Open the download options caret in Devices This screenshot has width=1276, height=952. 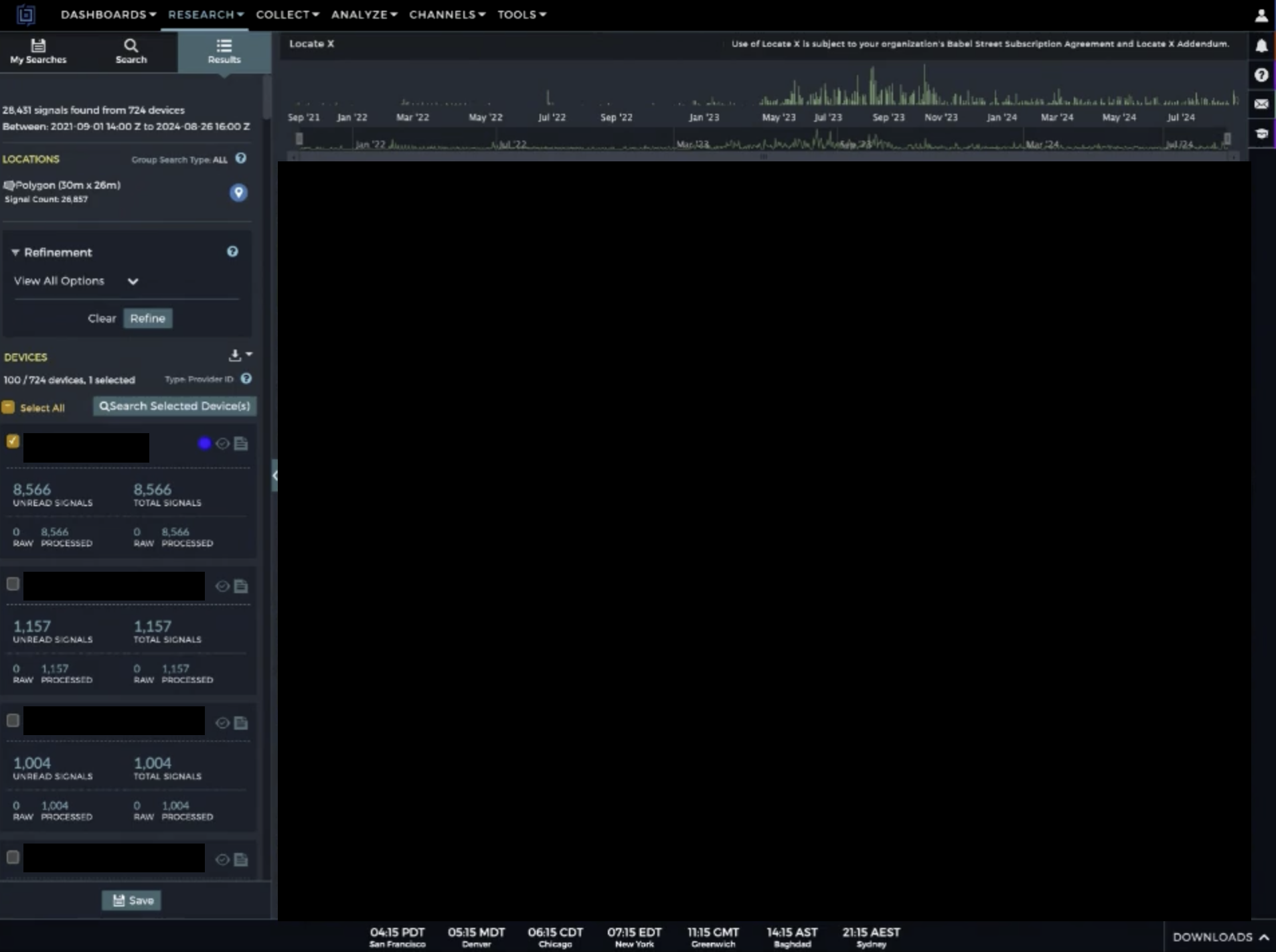(249, 354)
